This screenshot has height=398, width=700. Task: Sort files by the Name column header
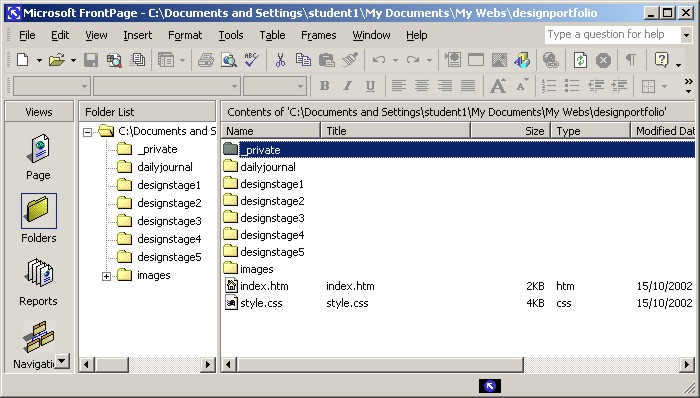coord(271,131)
